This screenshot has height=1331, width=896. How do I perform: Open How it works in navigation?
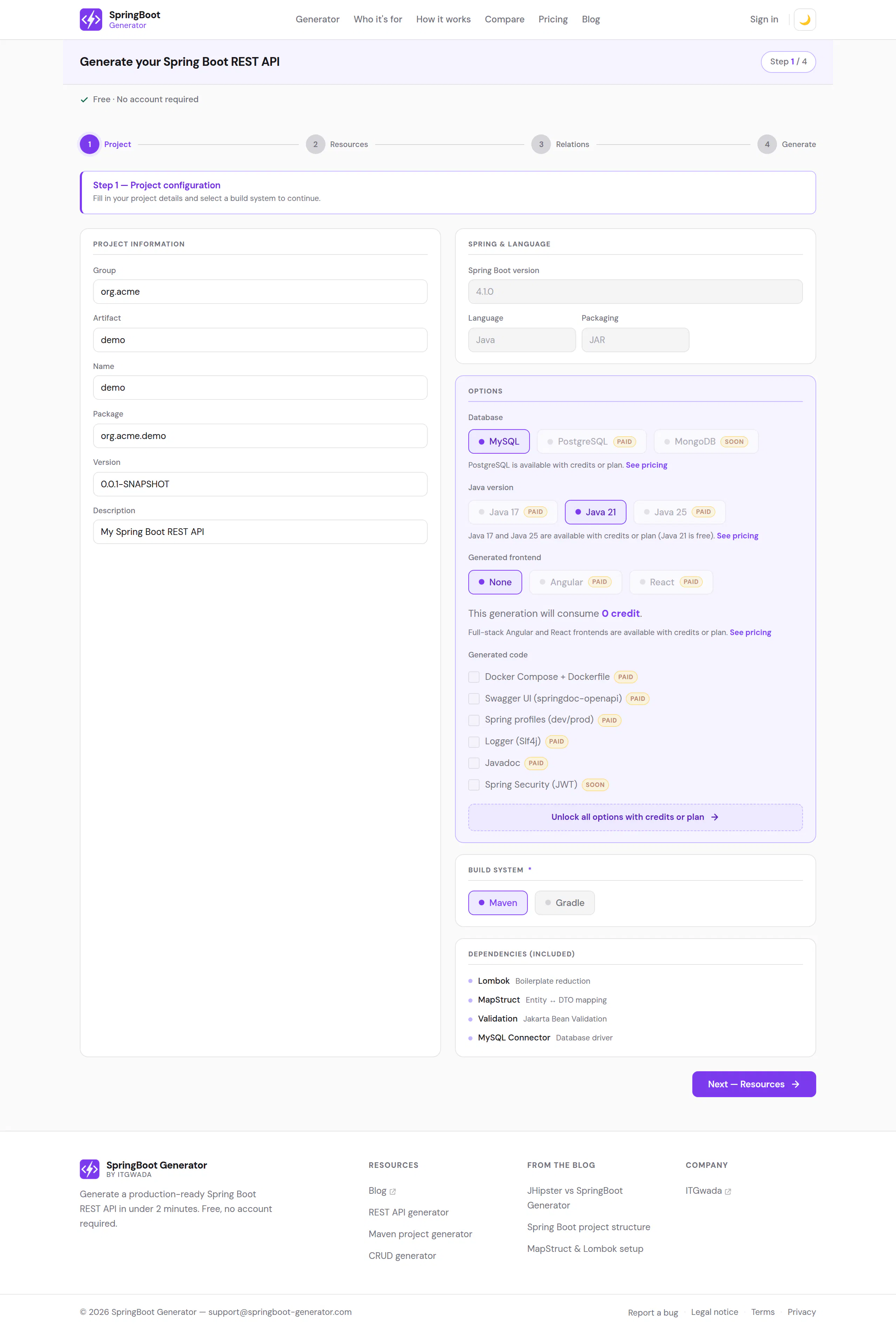point(443,20)
